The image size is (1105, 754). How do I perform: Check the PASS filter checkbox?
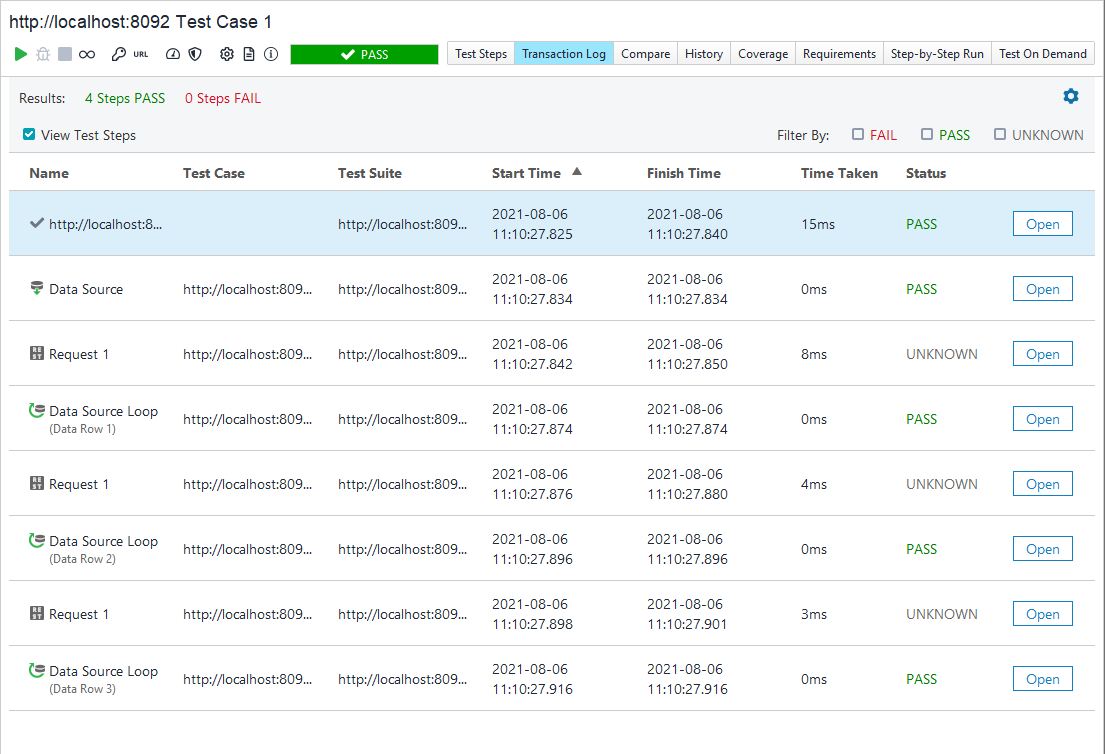[929, 134]
